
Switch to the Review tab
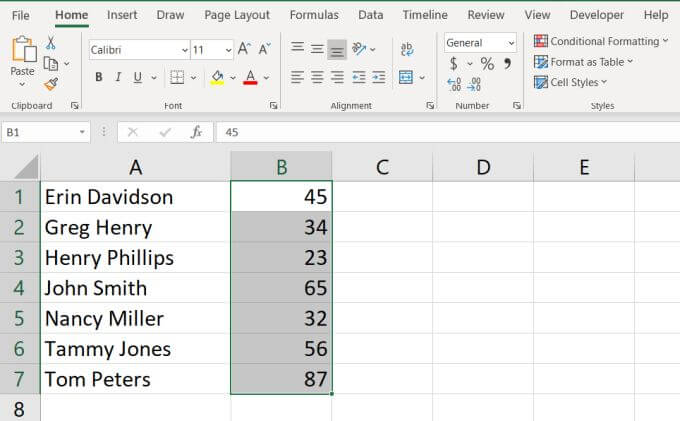point(486,15)
